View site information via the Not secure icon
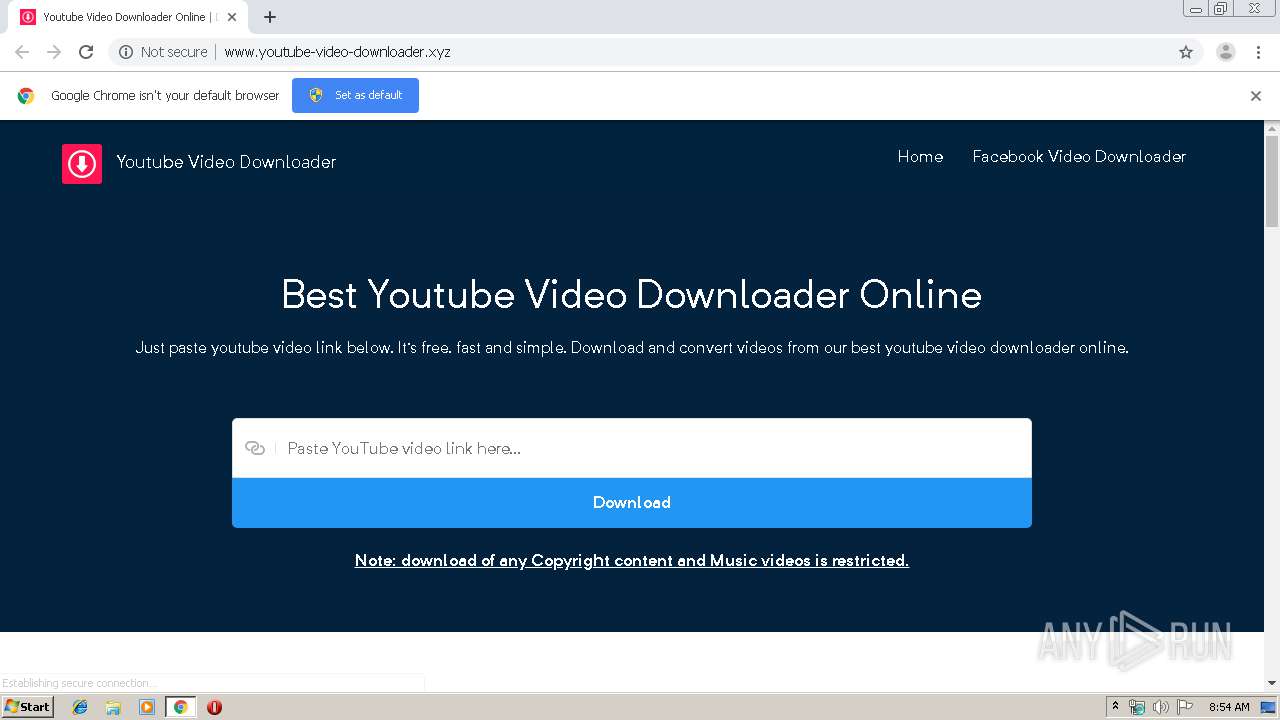 coord(126,52)
